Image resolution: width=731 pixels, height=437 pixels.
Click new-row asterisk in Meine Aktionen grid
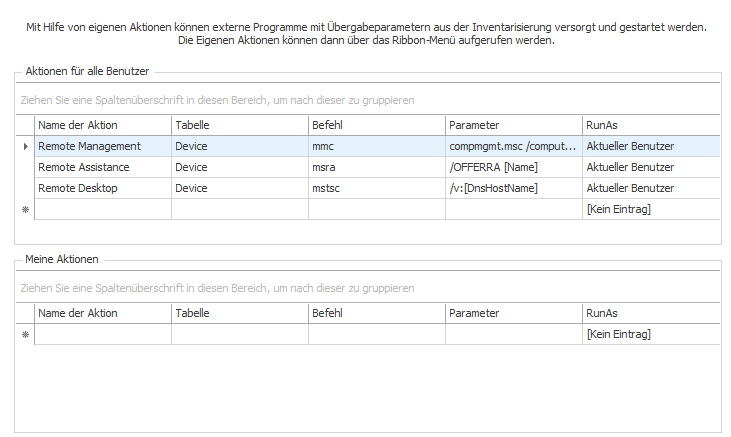25,334
